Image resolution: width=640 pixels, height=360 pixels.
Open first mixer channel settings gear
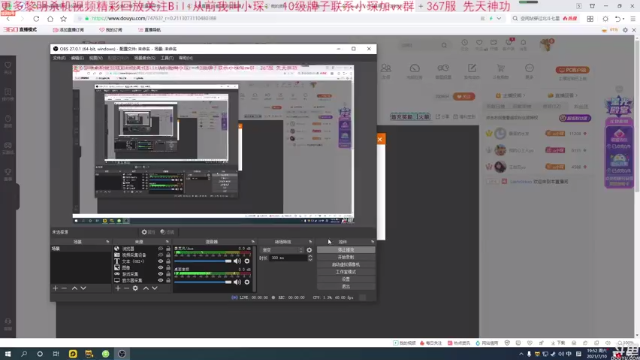247,261
